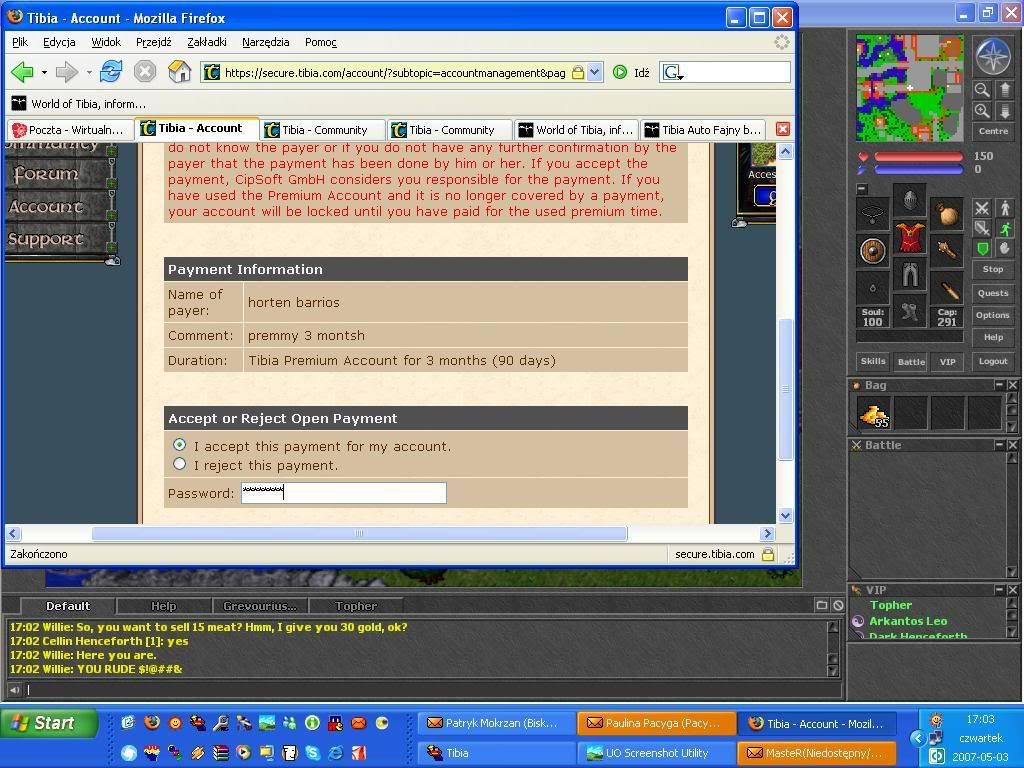
Task: Toggle stand mode with standing figure
Action: tap(1004, 208)
